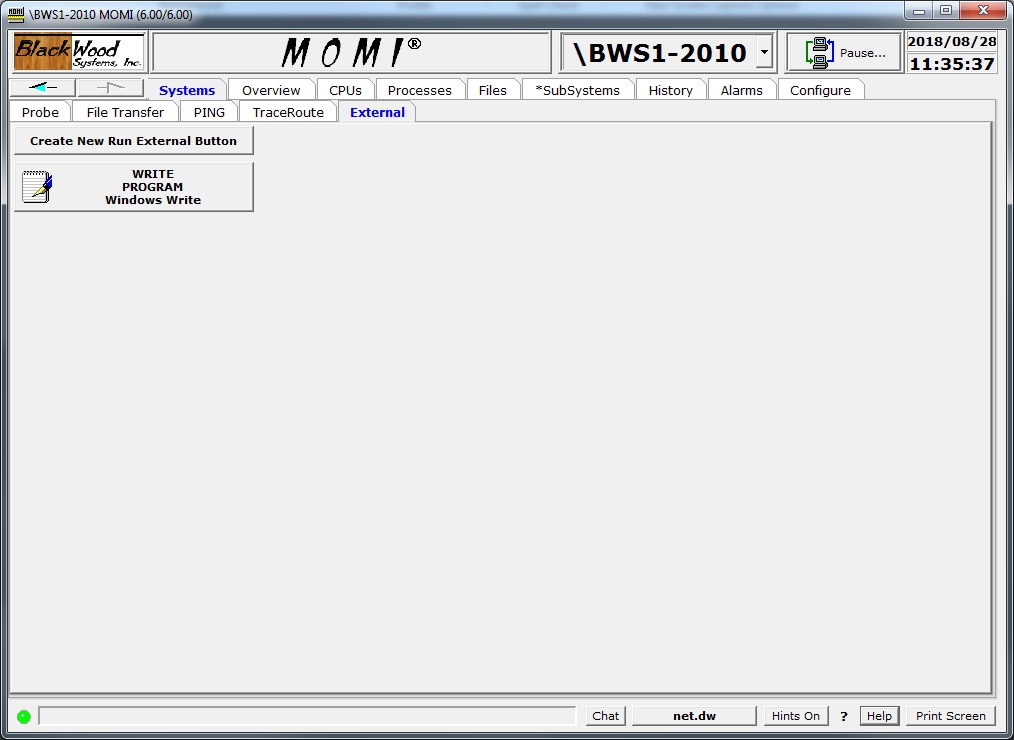Click the \BWS1-2010 system name field
The image size is (1014, 740).
659,52
